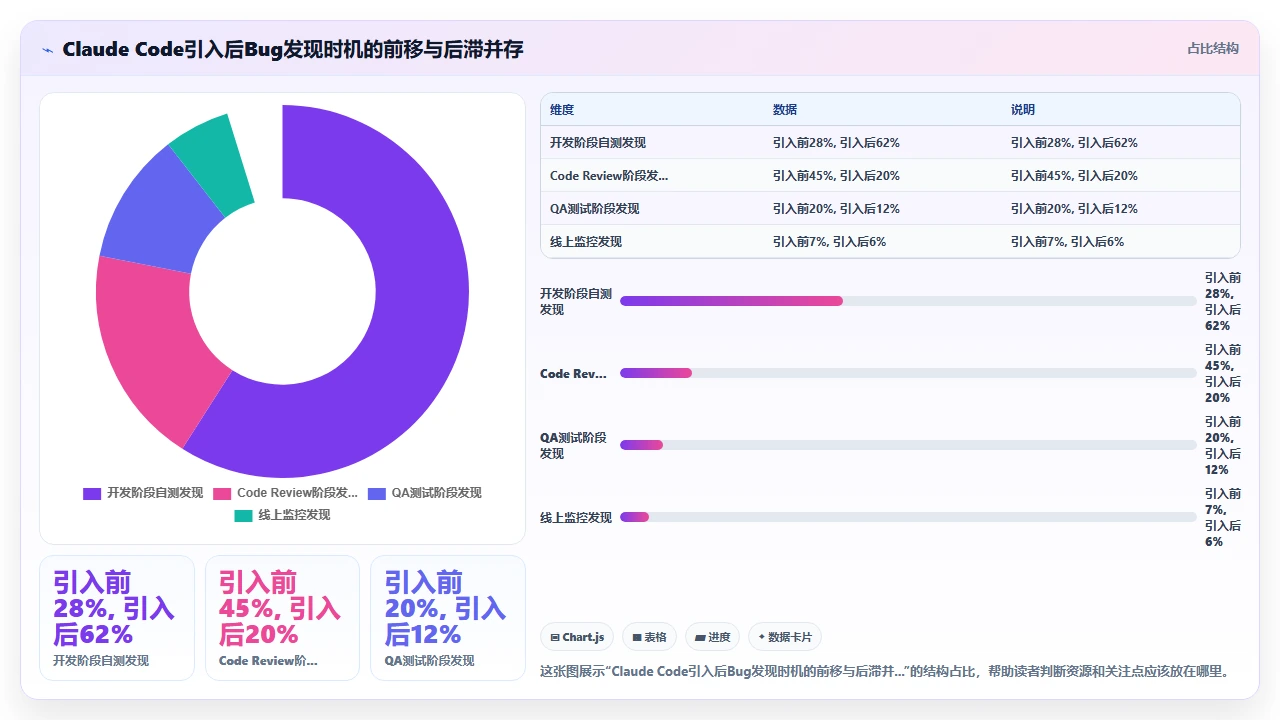This screenshot has height=720, width=1280.
Task: Click the 开发阶段自测发现 legend label text
Action: (x=155, y=493)
